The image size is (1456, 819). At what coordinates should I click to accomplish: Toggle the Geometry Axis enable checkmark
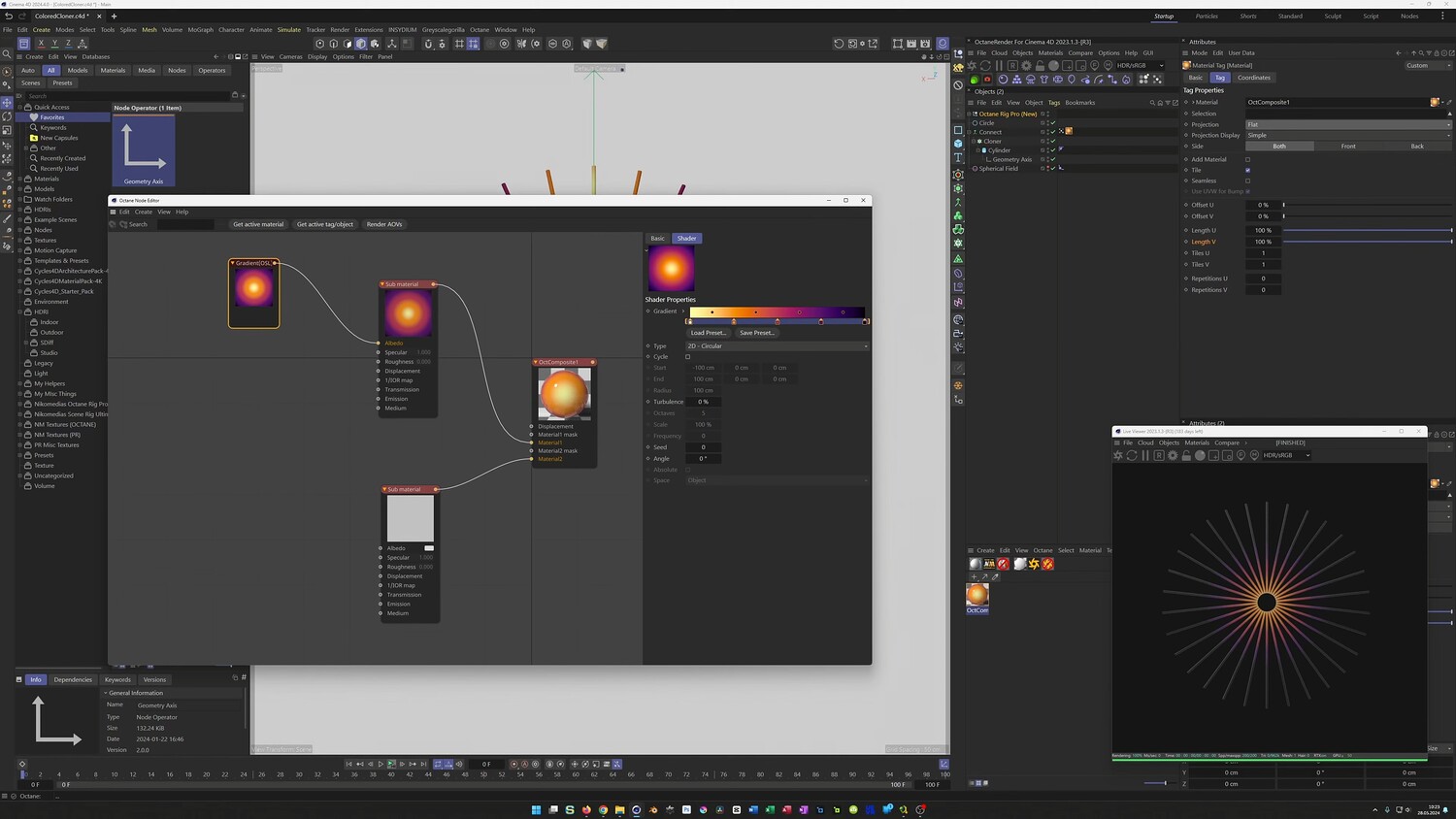click(x=1052, y=160)
